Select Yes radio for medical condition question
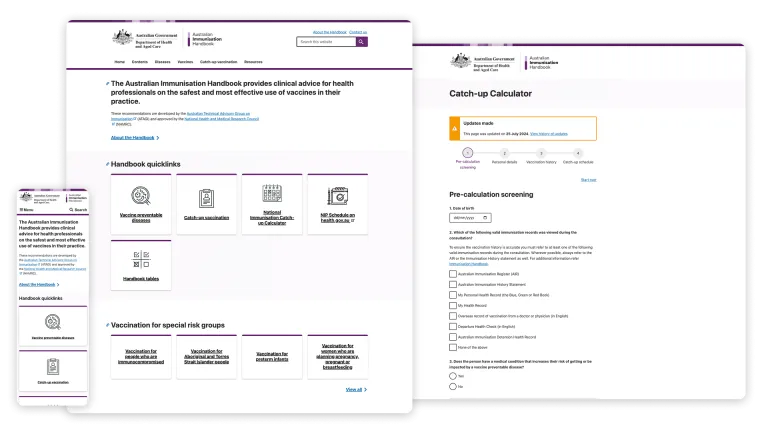The image size is (768, 432). tap(453, 376)
